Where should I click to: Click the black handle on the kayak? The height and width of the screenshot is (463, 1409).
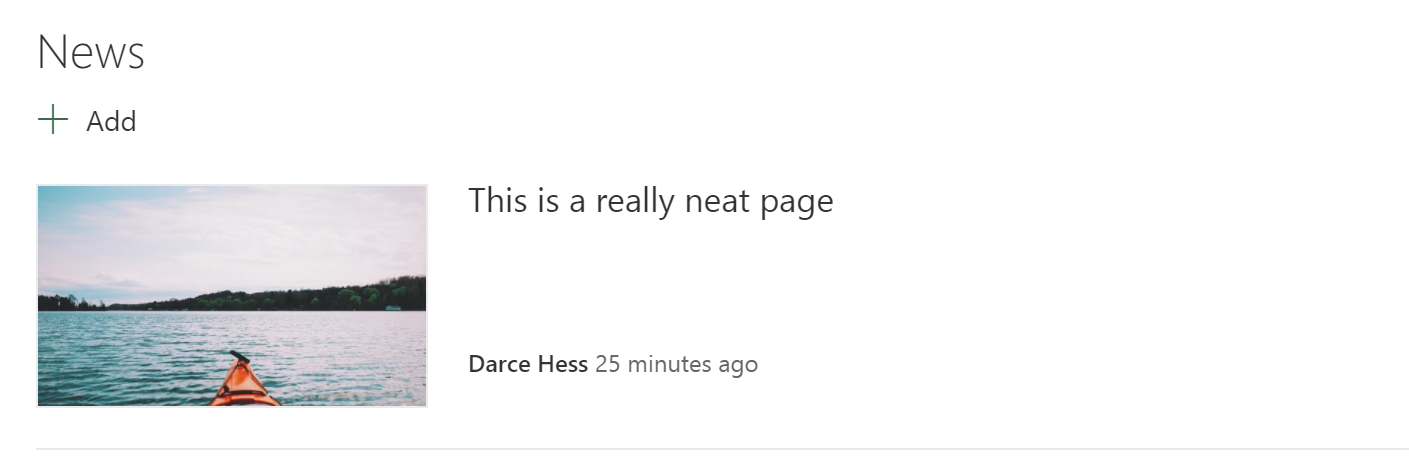(x=240, y=357)
